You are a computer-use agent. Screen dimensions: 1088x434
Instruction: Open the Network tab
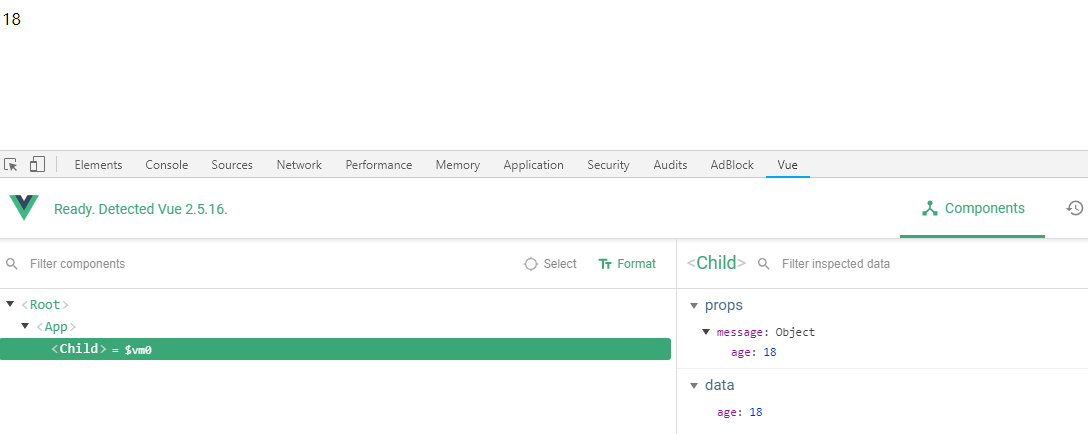[x=299, y=165]
